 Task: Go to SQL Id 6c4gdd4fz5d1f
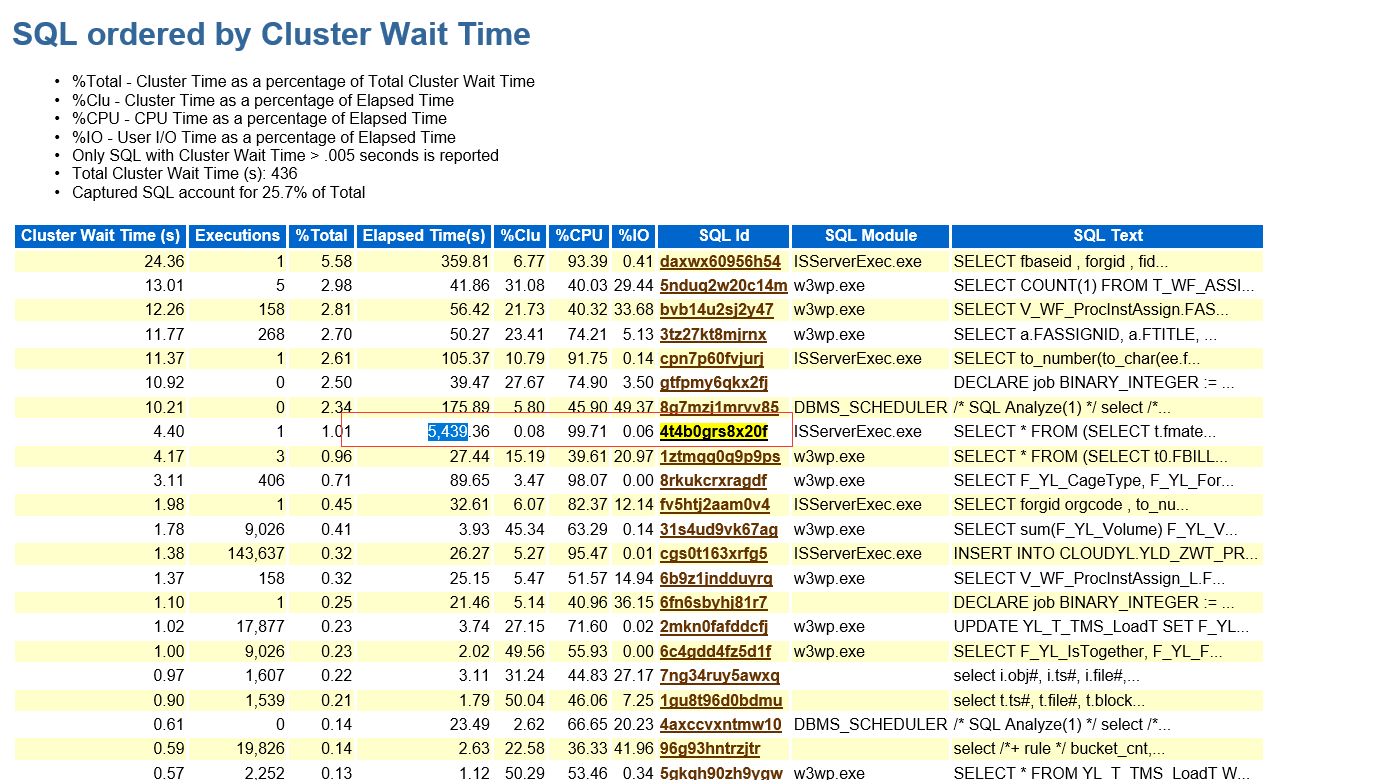[715, 652]
